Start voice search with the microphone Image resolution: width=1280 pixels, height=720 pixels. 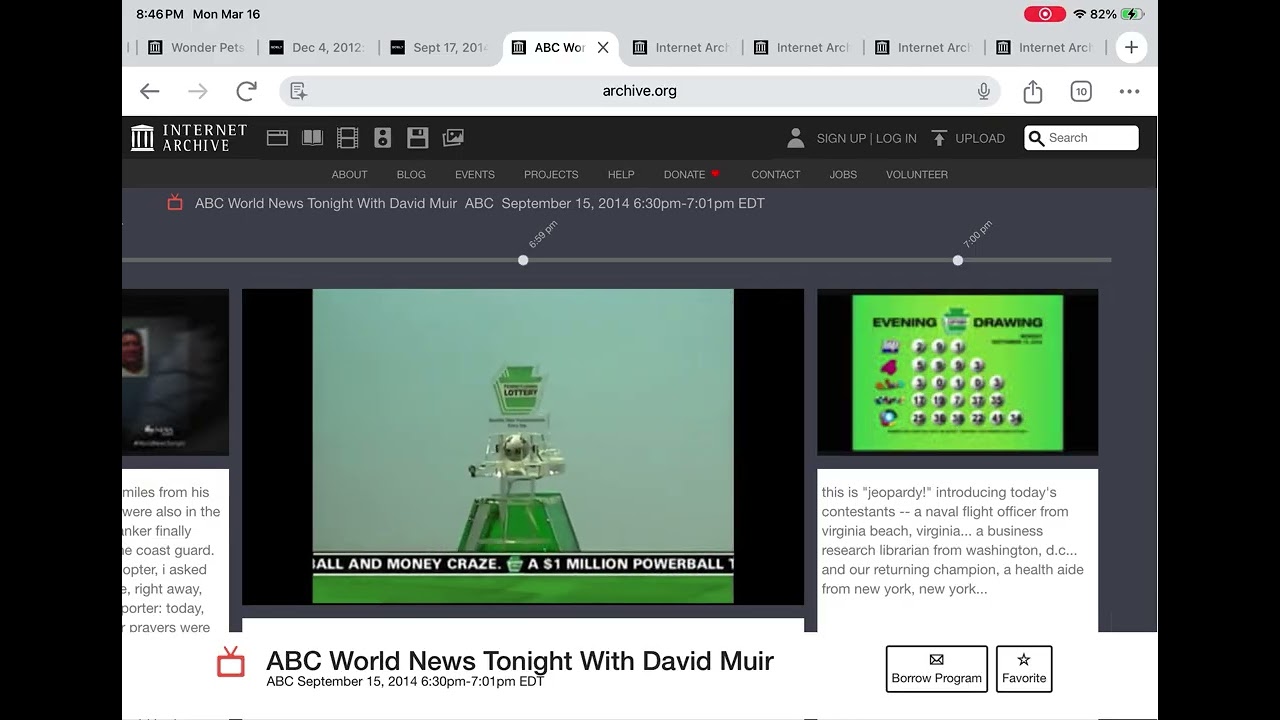tap(984, 91)
